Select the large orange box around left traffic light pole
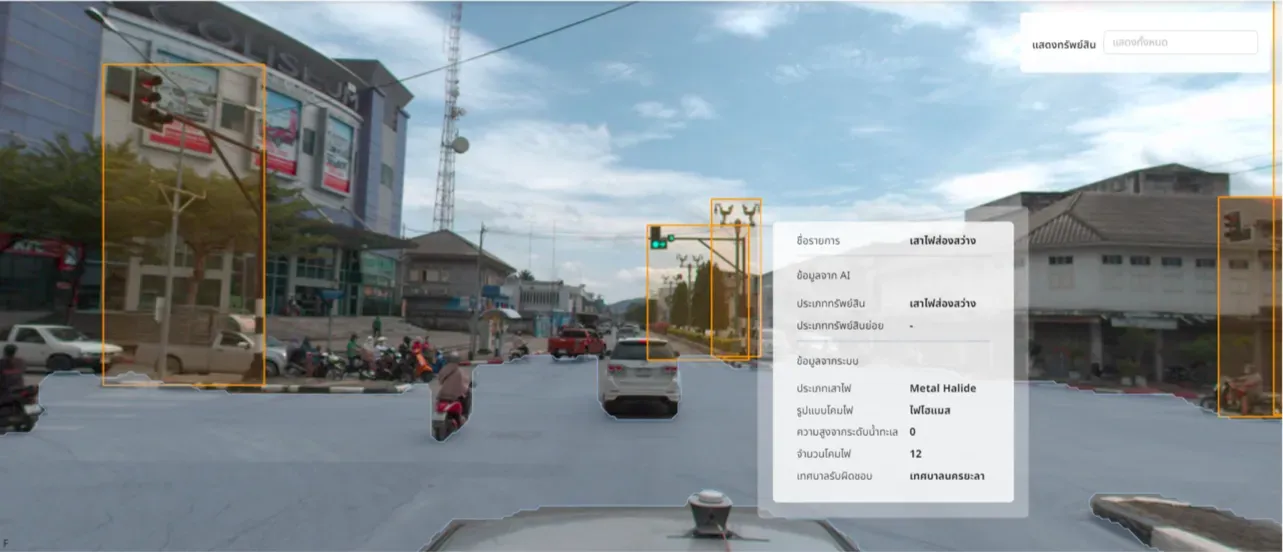 (184, 225)
